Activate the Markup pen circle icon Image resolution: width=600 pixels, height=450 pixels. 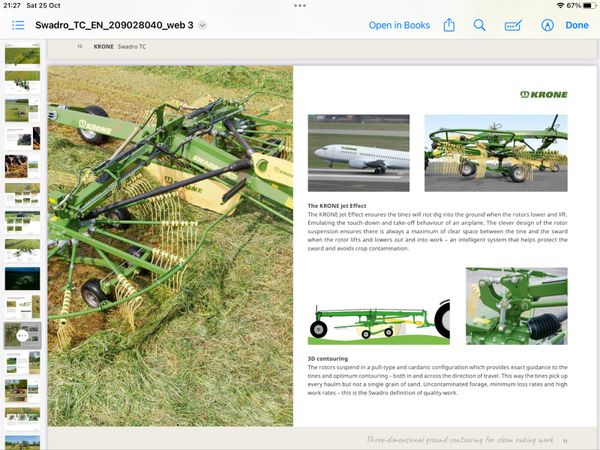[547, 25]
